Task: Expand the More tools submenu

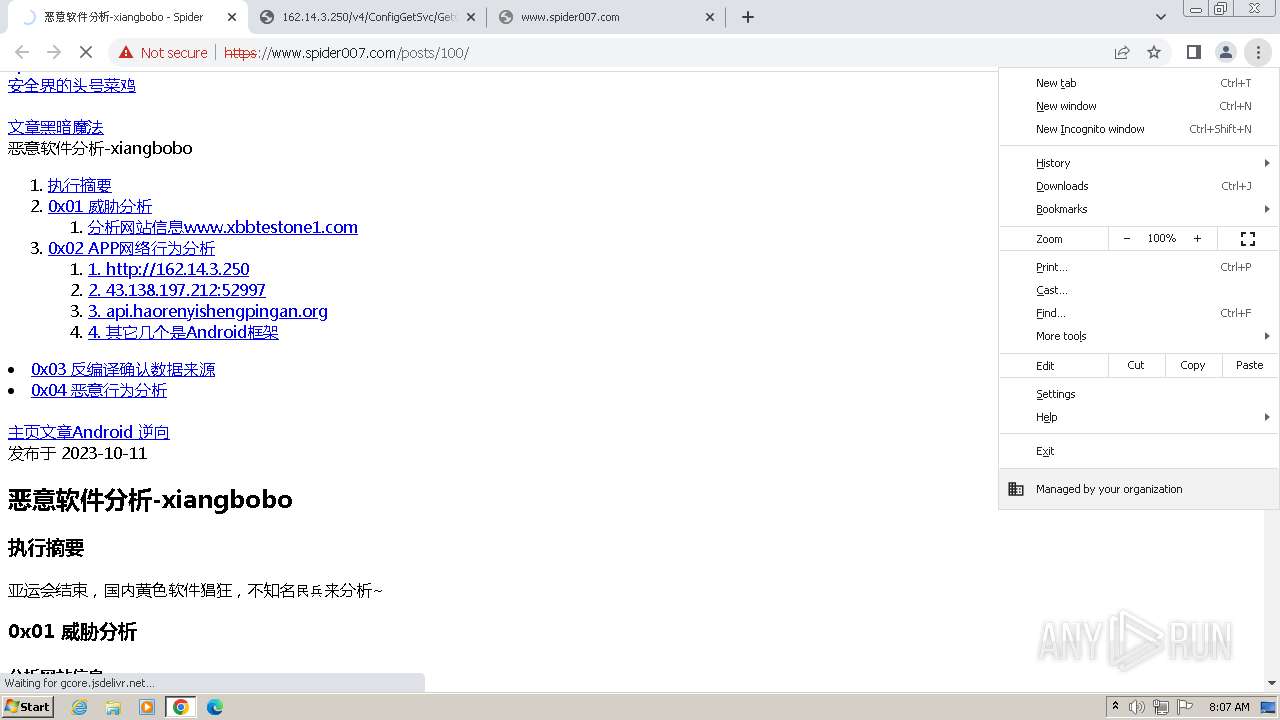Action: [1139, 336]
